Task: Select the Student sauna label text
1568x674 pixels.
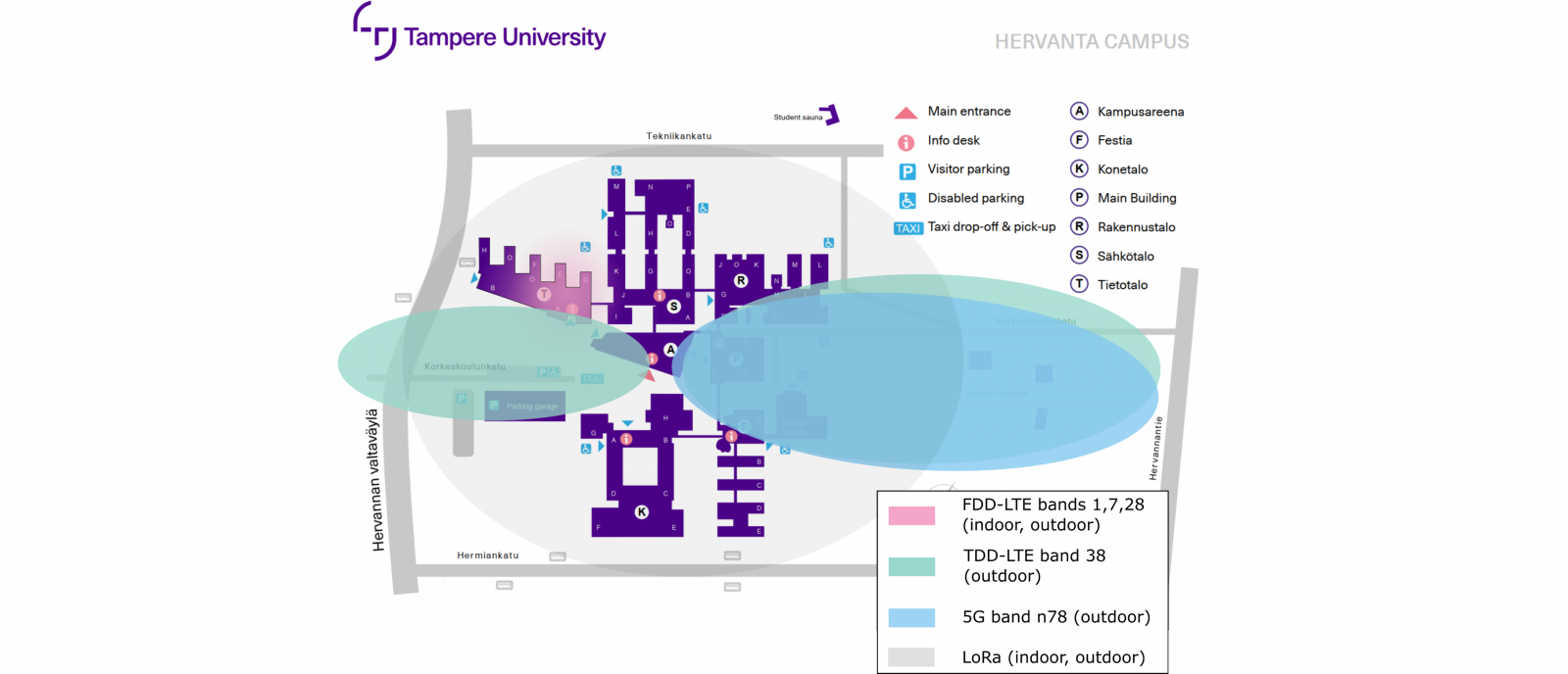Action: (x=798, y=118)
